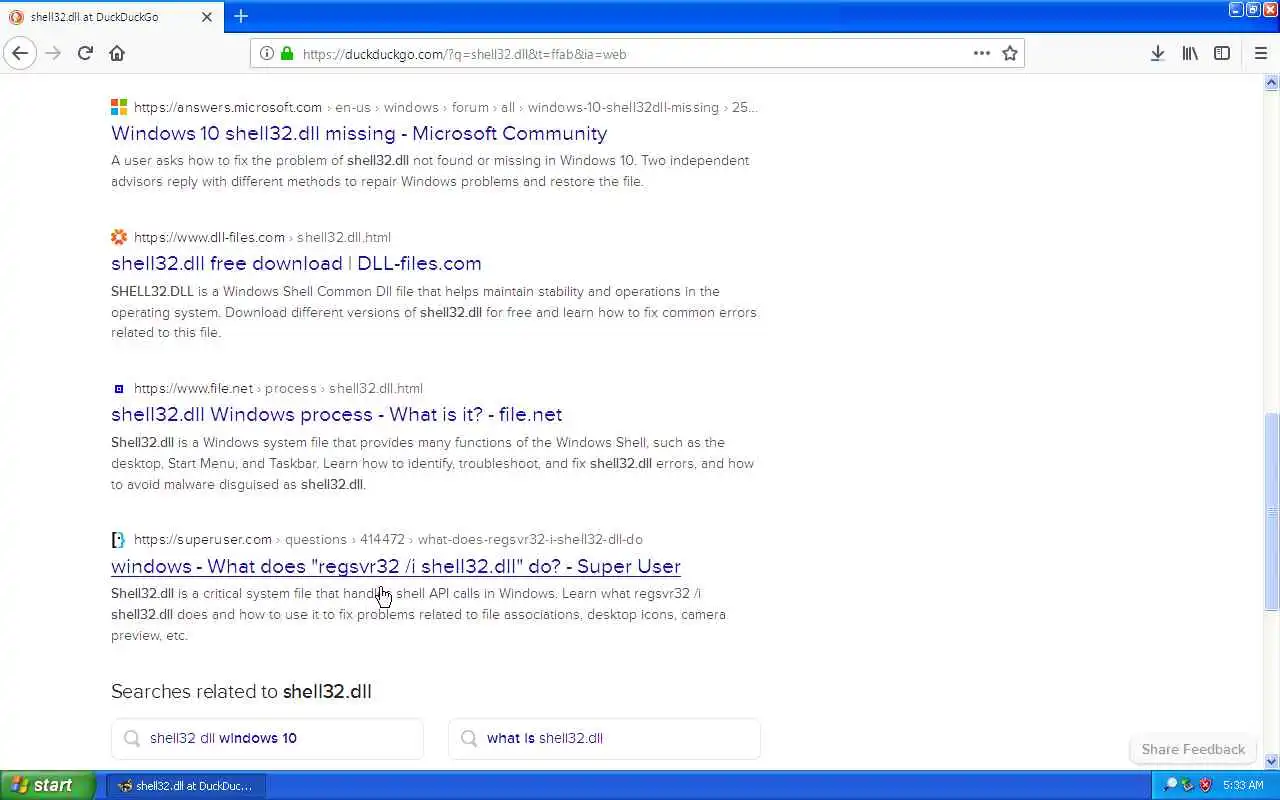Screen dimensions: 1280x800
Task: Toggle the sidebar view icon
Action: click(1222, 53)
